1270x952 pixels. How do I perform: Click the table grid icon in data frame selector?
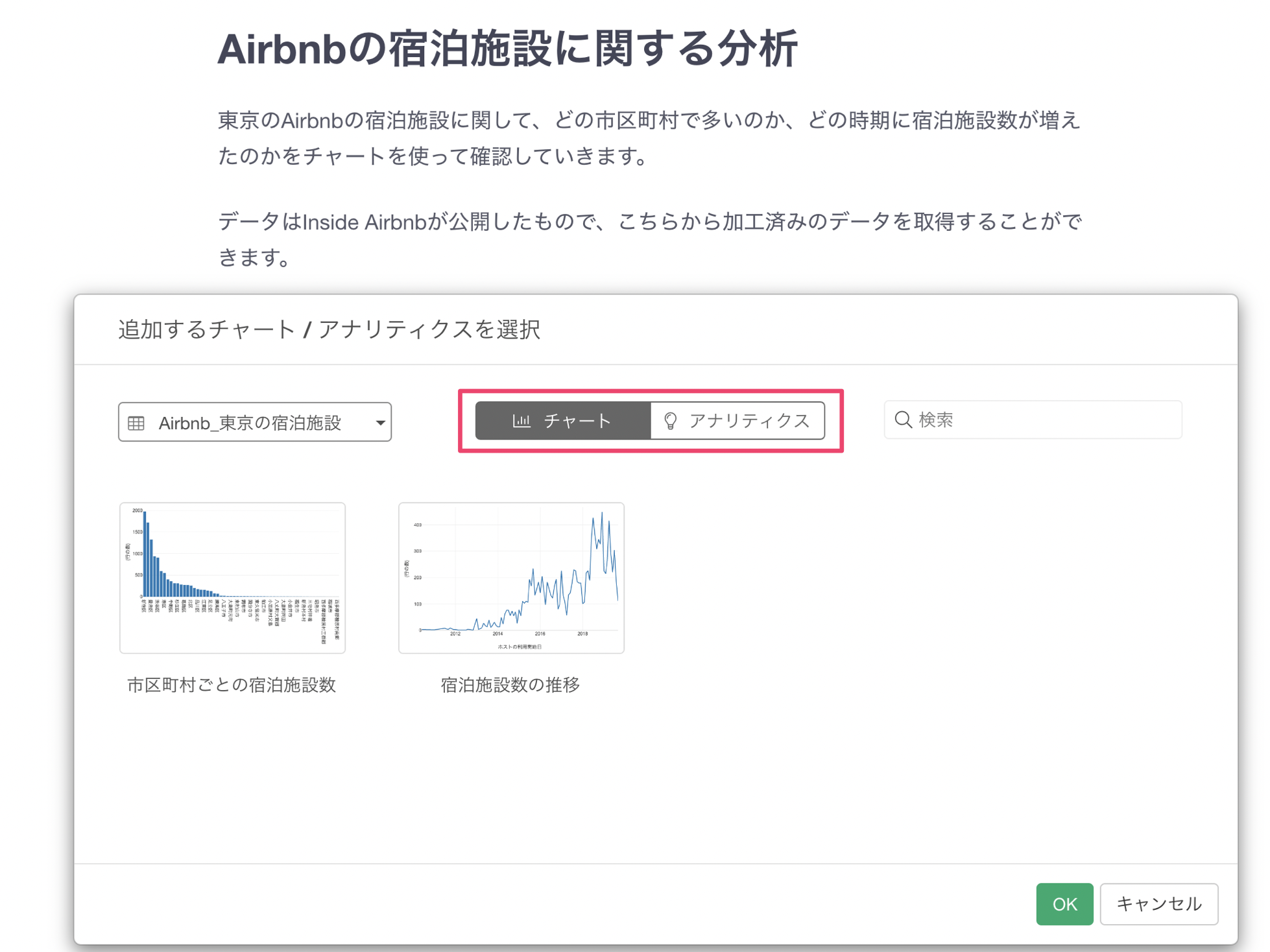(136, 423)
